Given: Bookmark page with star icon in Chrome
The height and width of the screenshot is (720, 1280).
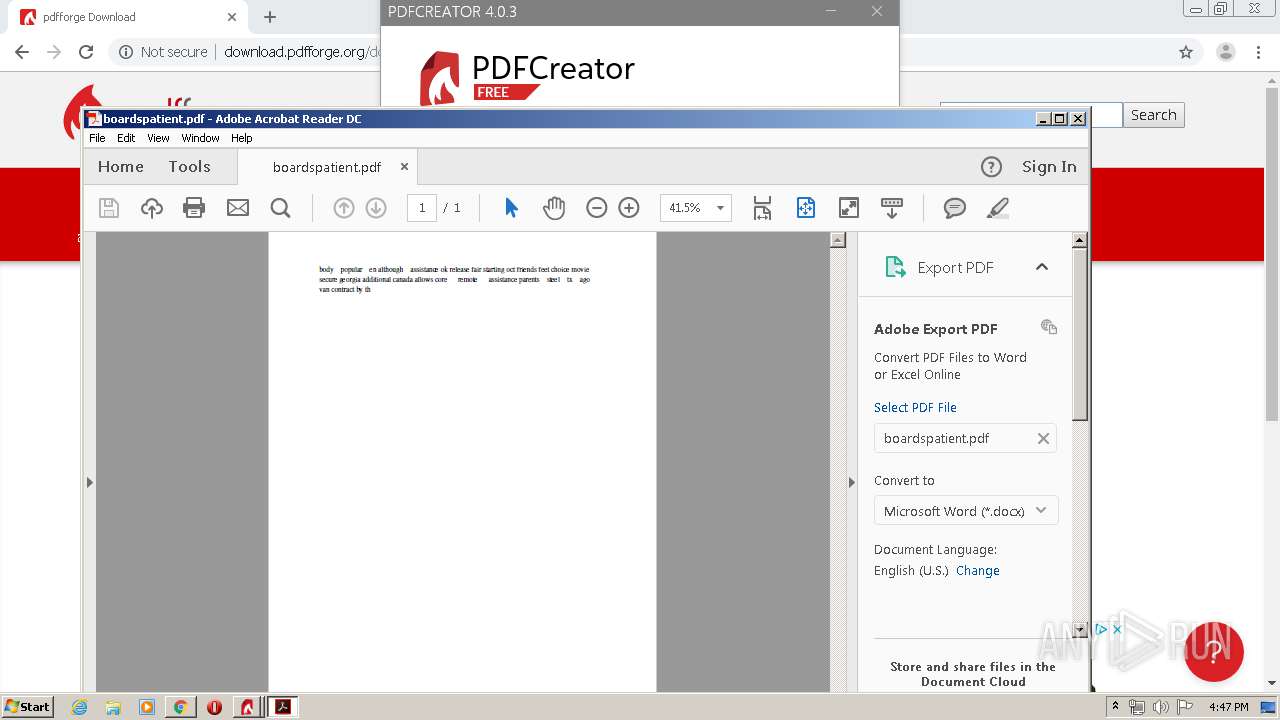Looking at the screenshot, I should (1186, 52).
